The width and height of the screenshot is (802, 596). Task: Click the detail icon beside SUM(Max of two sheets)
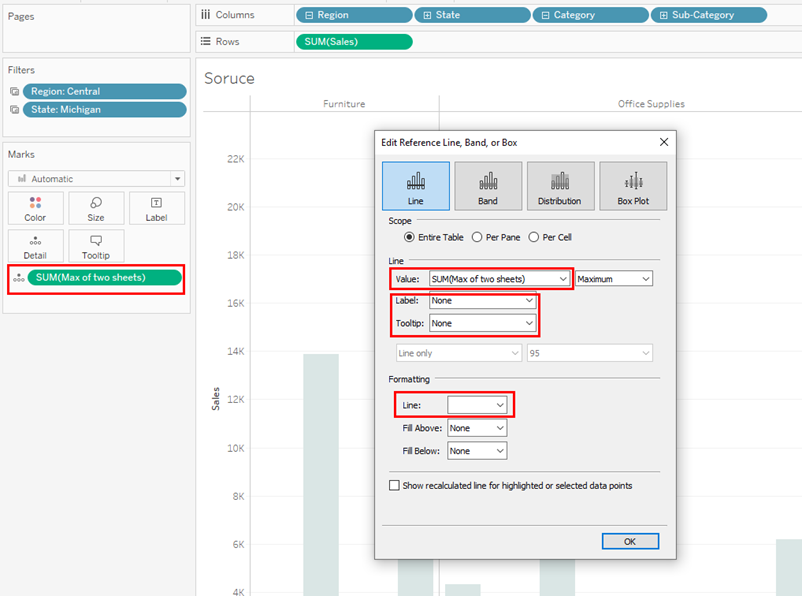tap(19, 278)
